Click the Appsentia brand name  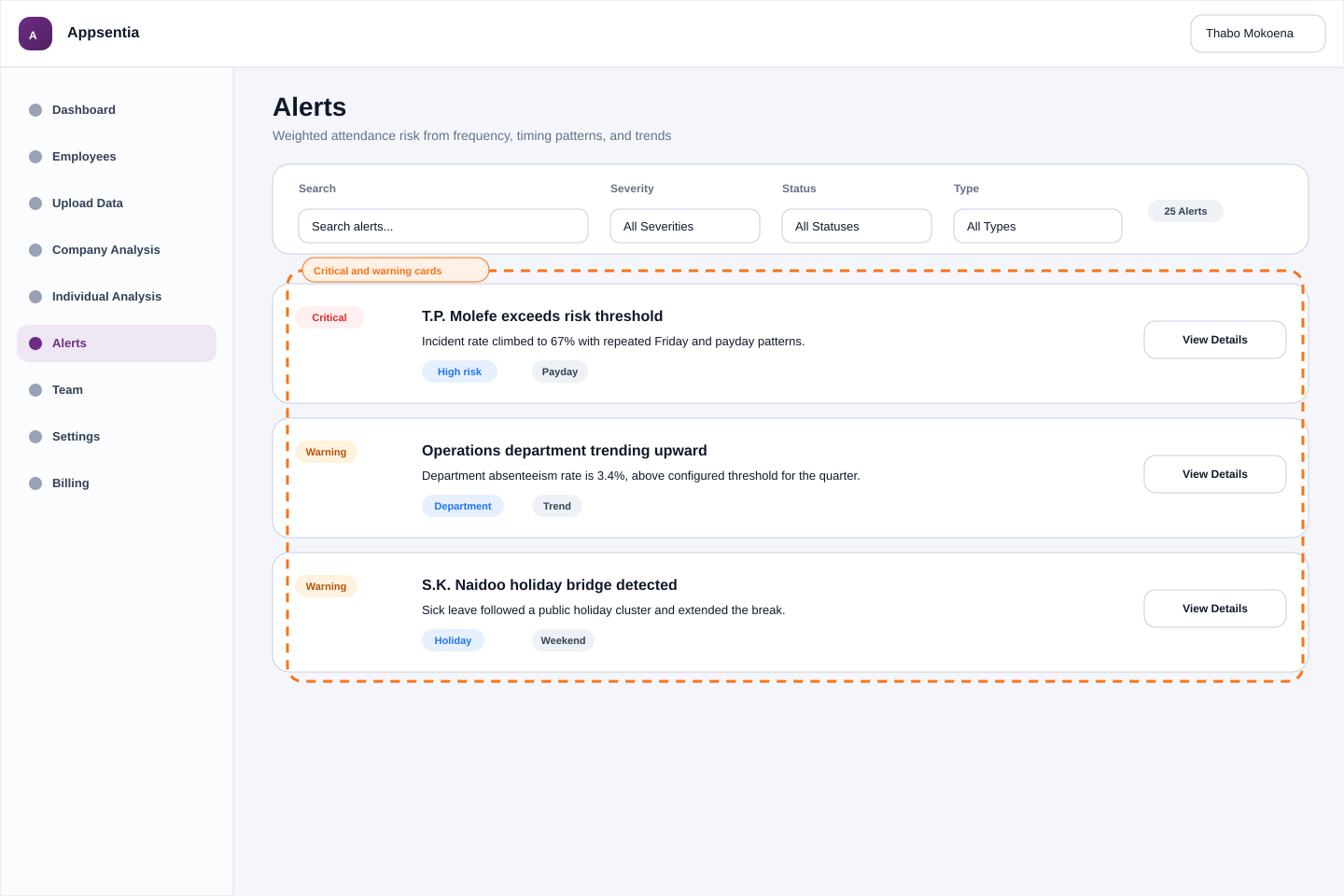pos(103,33)
